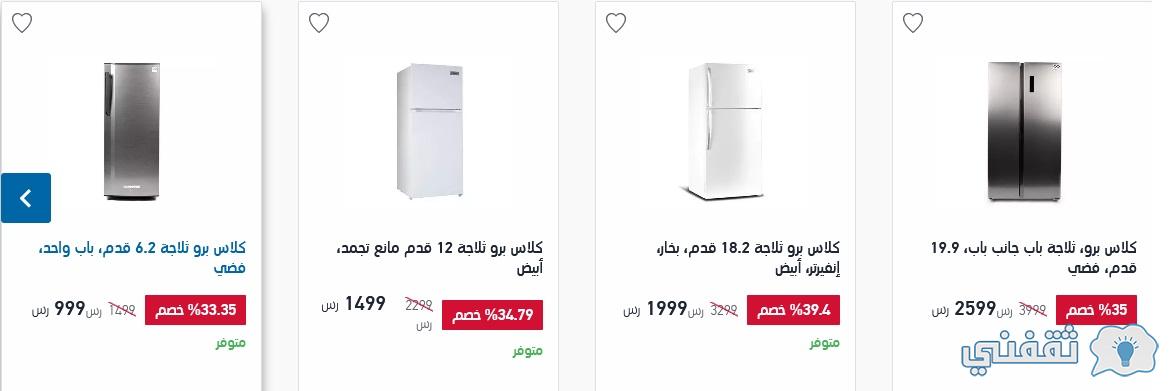This screenshot has height=391, width=1175.
Task: Open title ثلاجة باب جانب باب 19.9 قدم
Action: pyautogui.click(x=1033, y=257)
